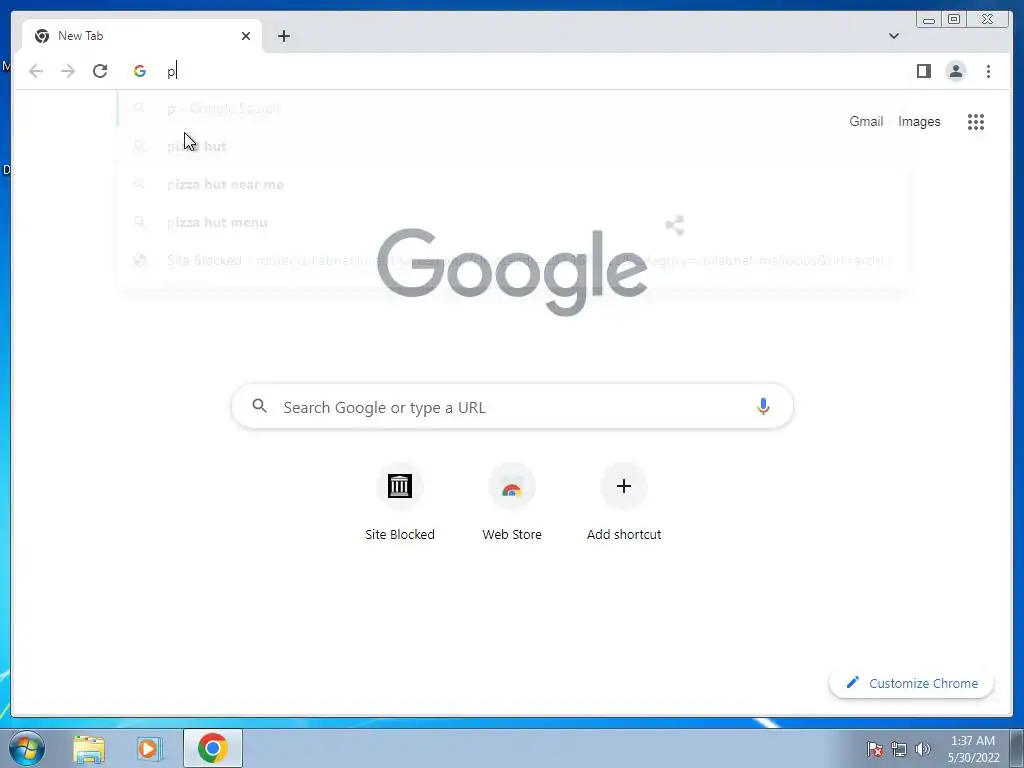The width and height of the screenshot is (1024, 768).
Task: Select the 'pizza hut near me' suggestion
Action: (512, 184)
